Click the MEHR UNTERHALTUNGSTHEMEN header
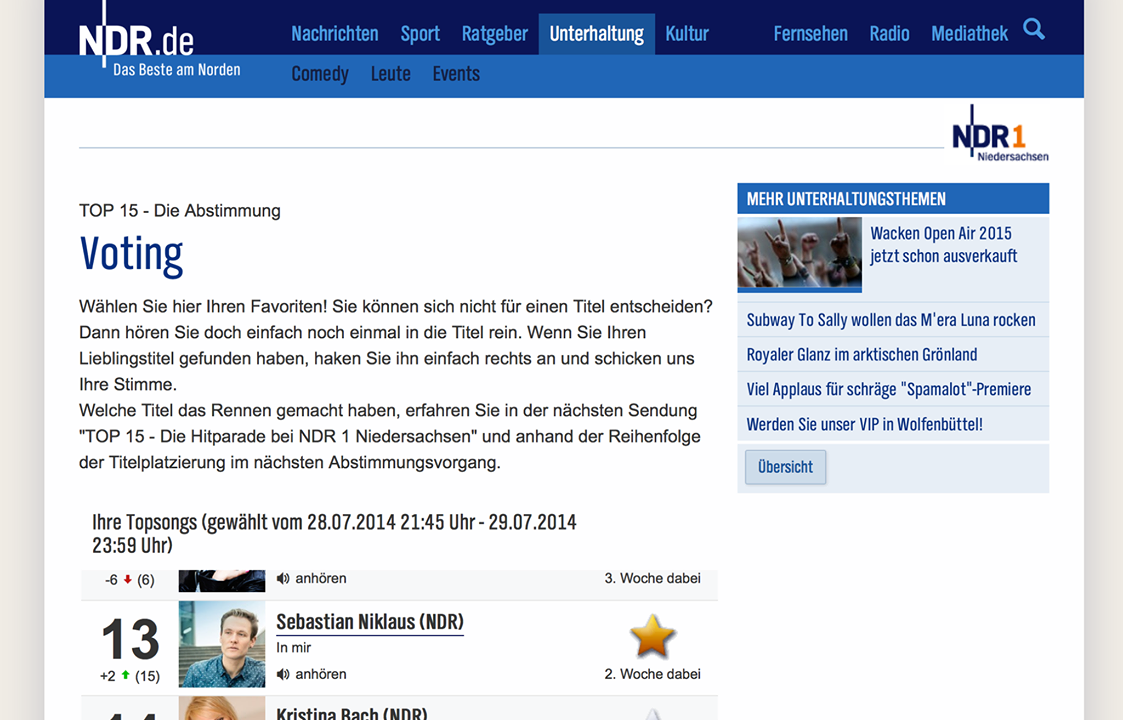The width and height of the screenshot is (1123, 720). point(893,198)
